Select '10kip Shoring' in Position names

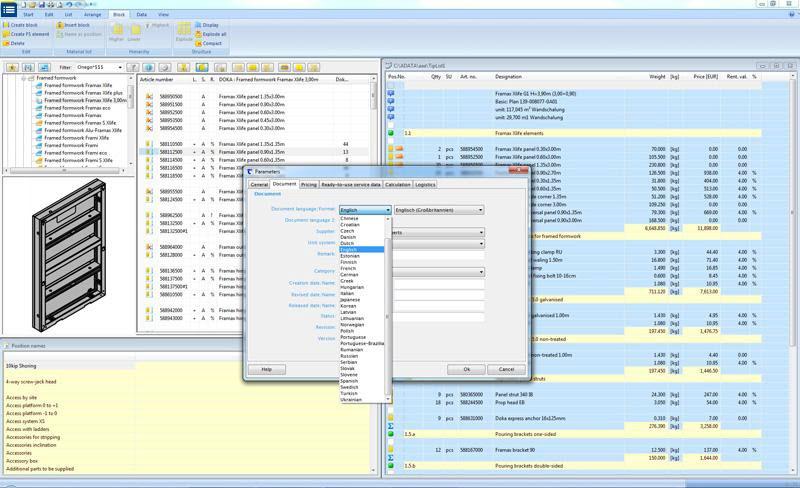point(21,366)
